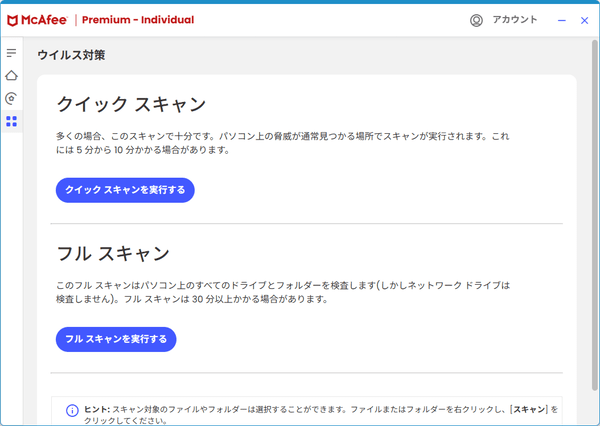Open the アカウント menu label
Viewport: 600px width, 426px height.
515,20
